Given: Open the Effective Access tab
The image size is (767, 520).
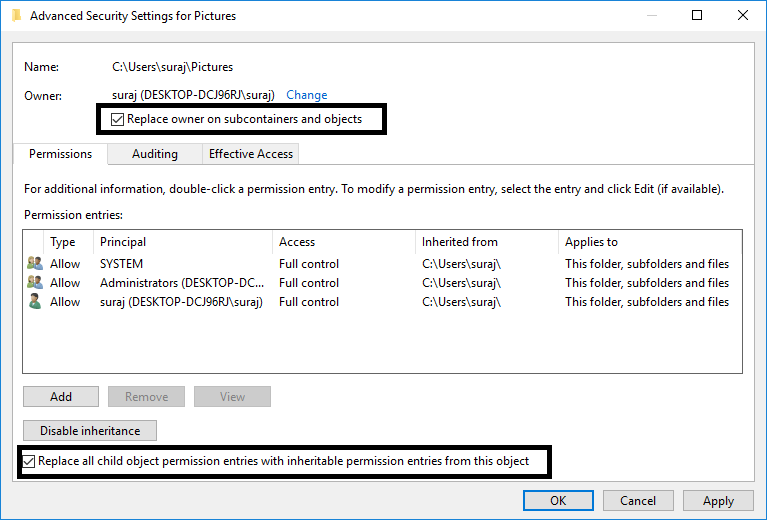Looking at the screenshot, I should click(250, 154).
